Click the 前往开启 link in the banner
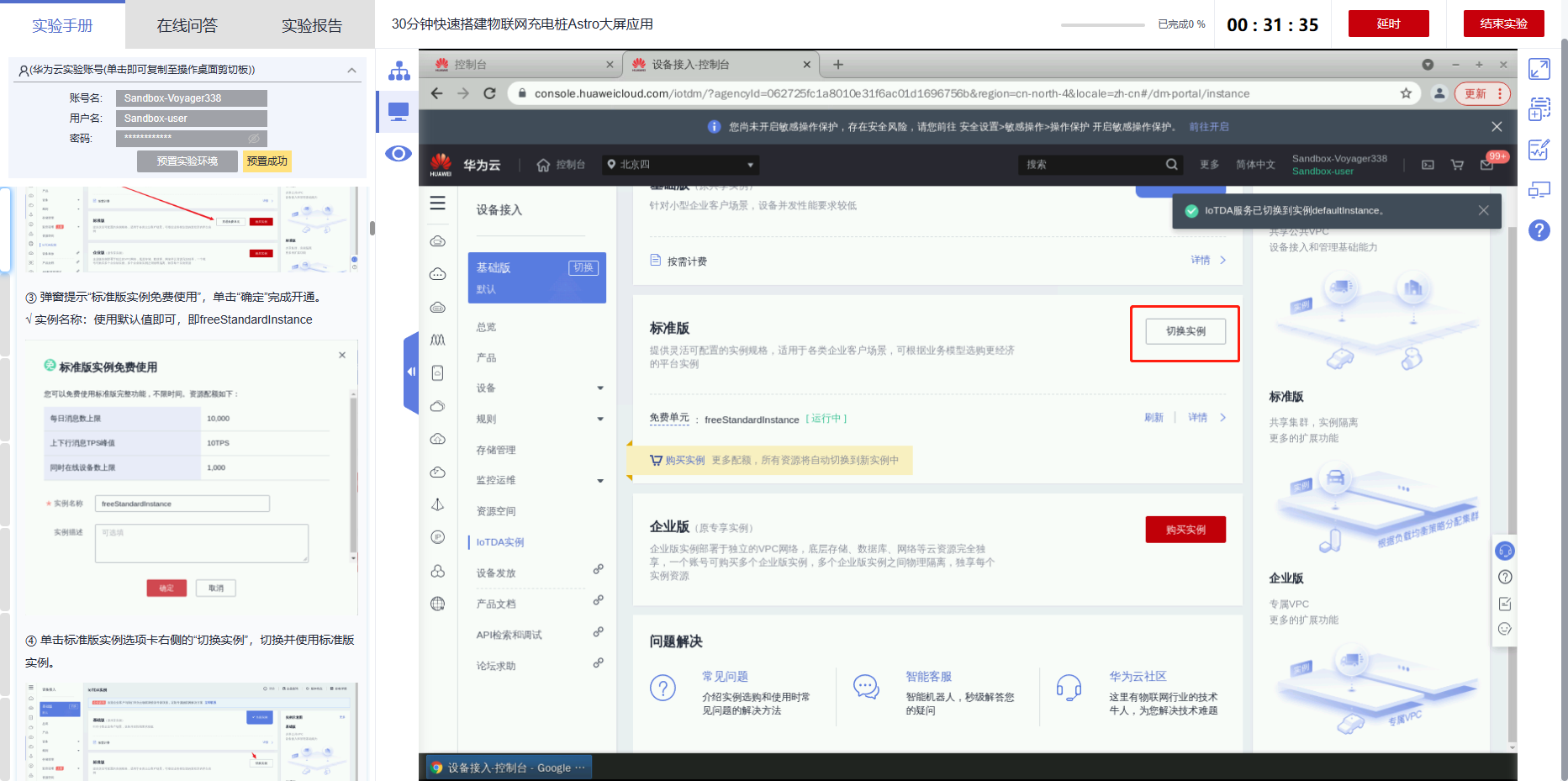This screenshot has height=781, width=1568. pyautogui.click(x=1209, y=127)
